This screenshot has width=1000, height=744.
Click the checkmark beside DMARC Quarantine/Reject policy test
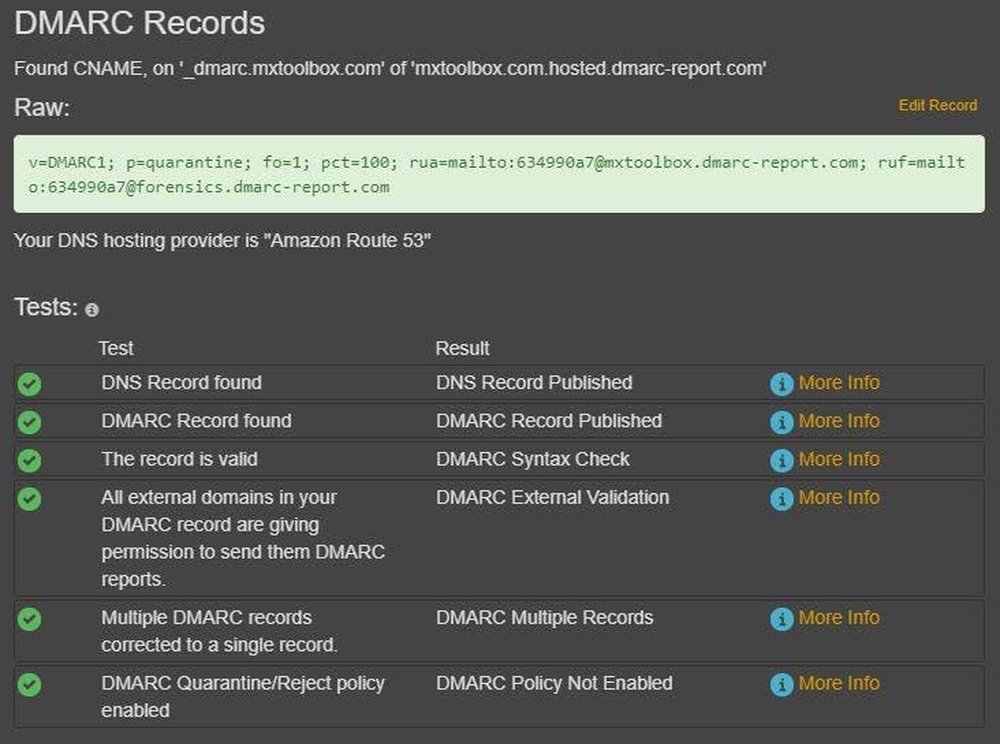tap(30, 684)
